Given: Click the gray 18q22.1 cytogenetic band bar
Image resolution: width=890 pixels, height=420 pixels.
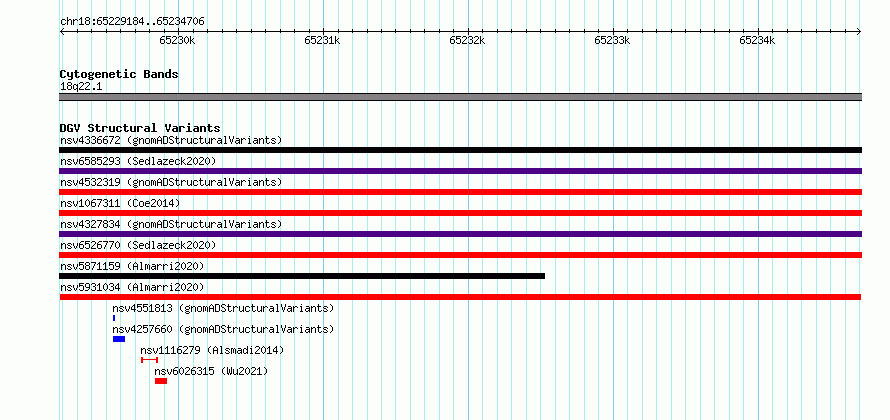Looking at the screenshot, I should pos(460,97).
